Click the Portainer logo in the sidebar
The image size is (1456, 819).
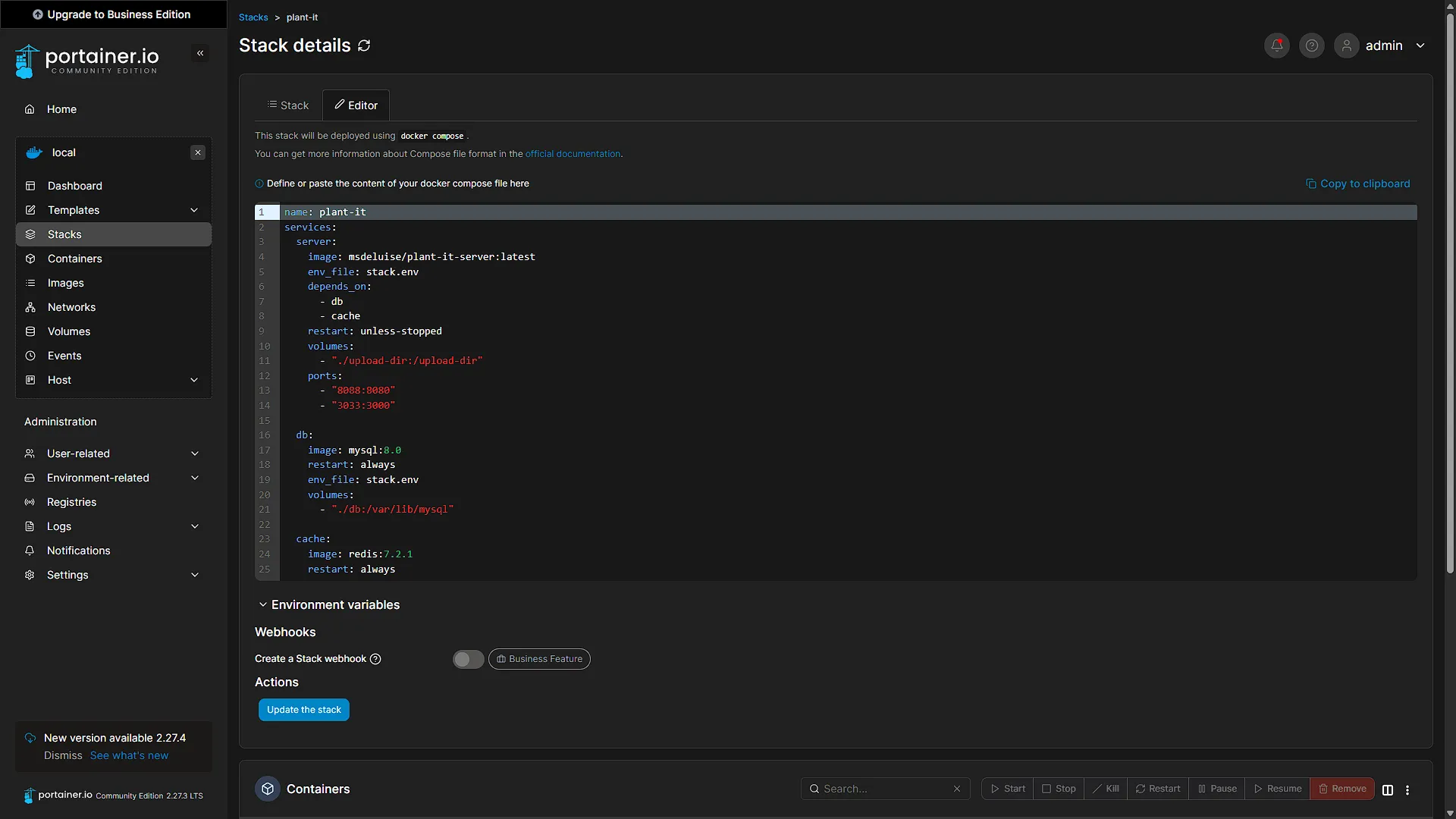(x=86, y=61)
